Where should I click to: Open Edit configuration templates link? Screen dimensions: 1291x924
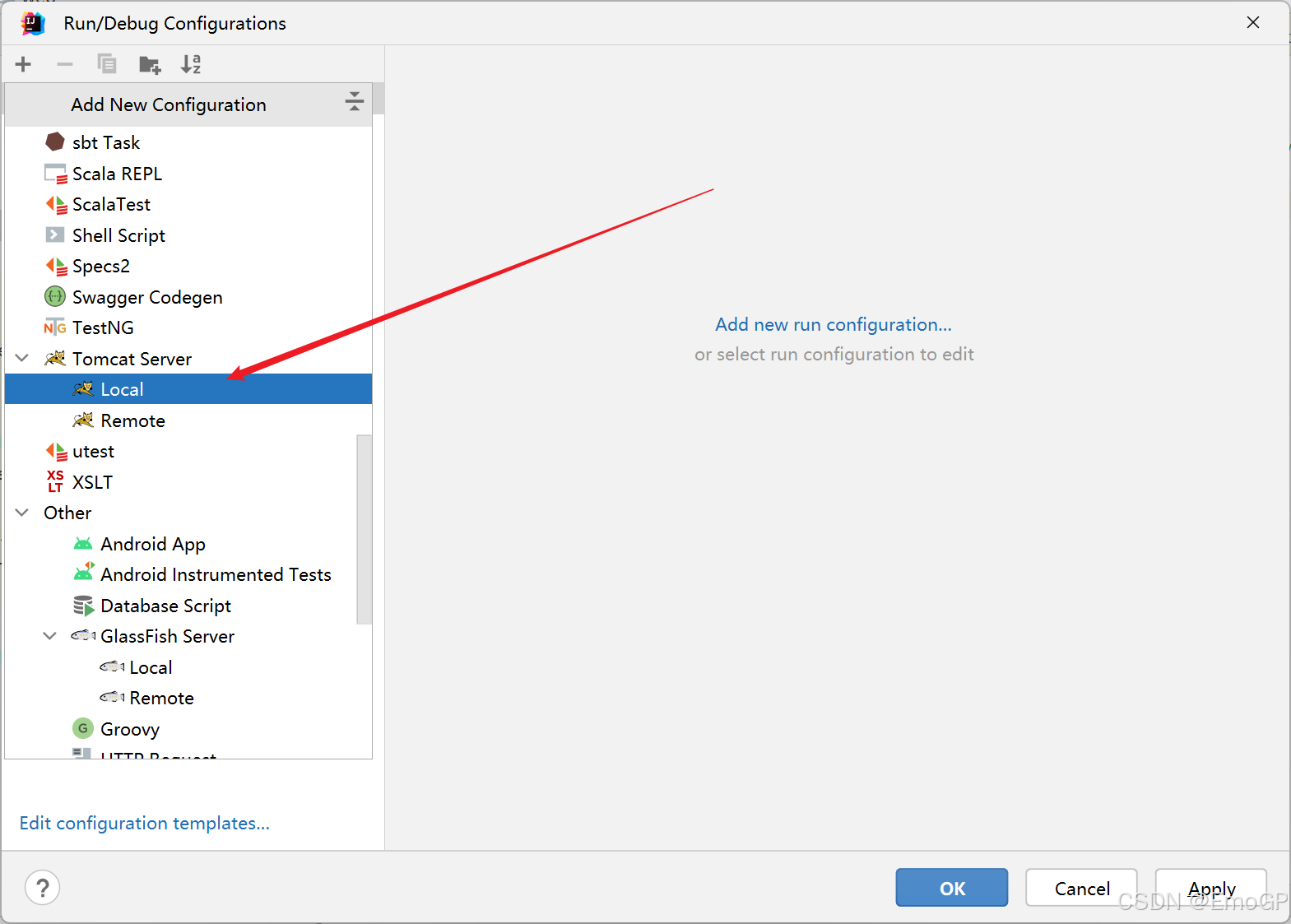click(145, 823)
